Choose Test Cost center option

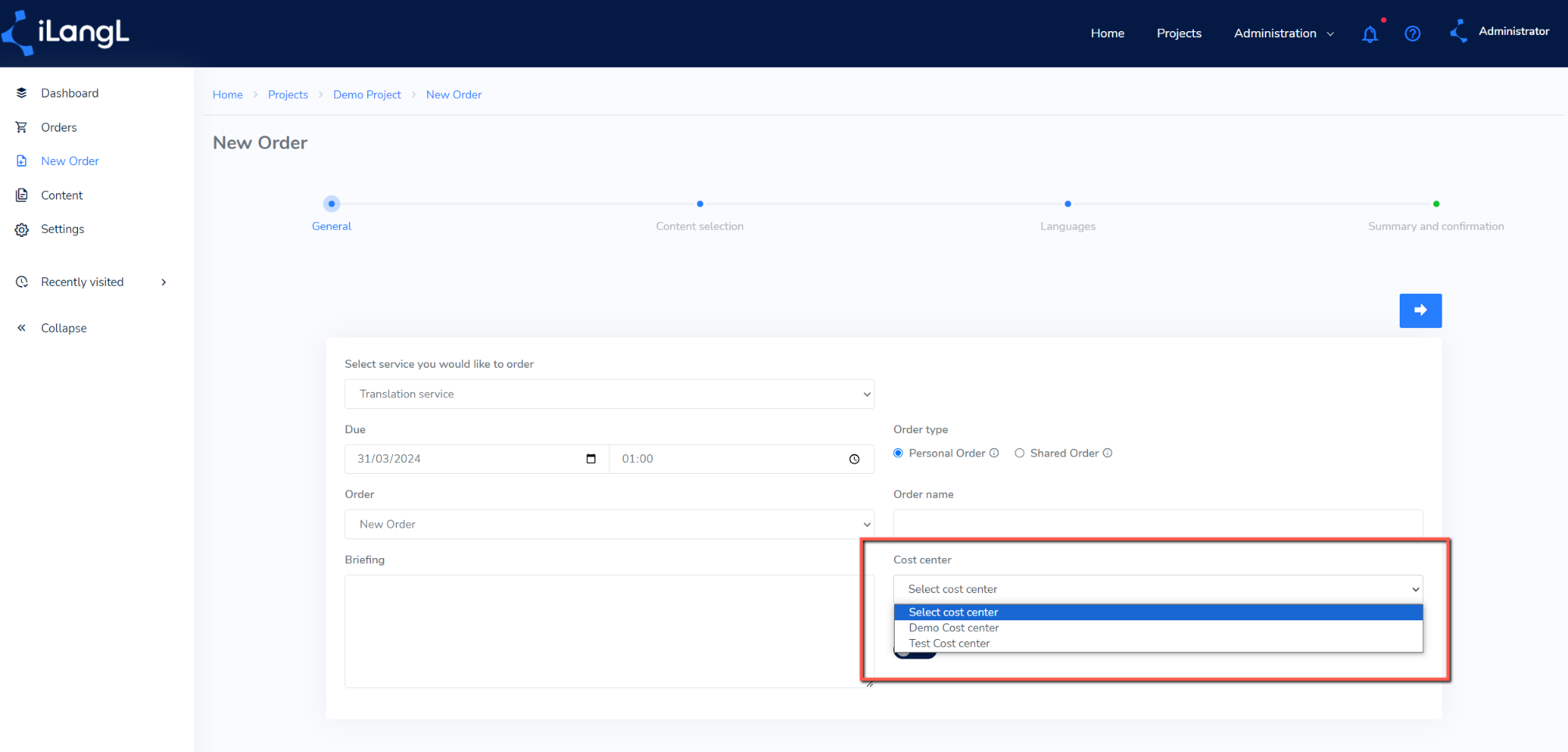pos(1158,644)
